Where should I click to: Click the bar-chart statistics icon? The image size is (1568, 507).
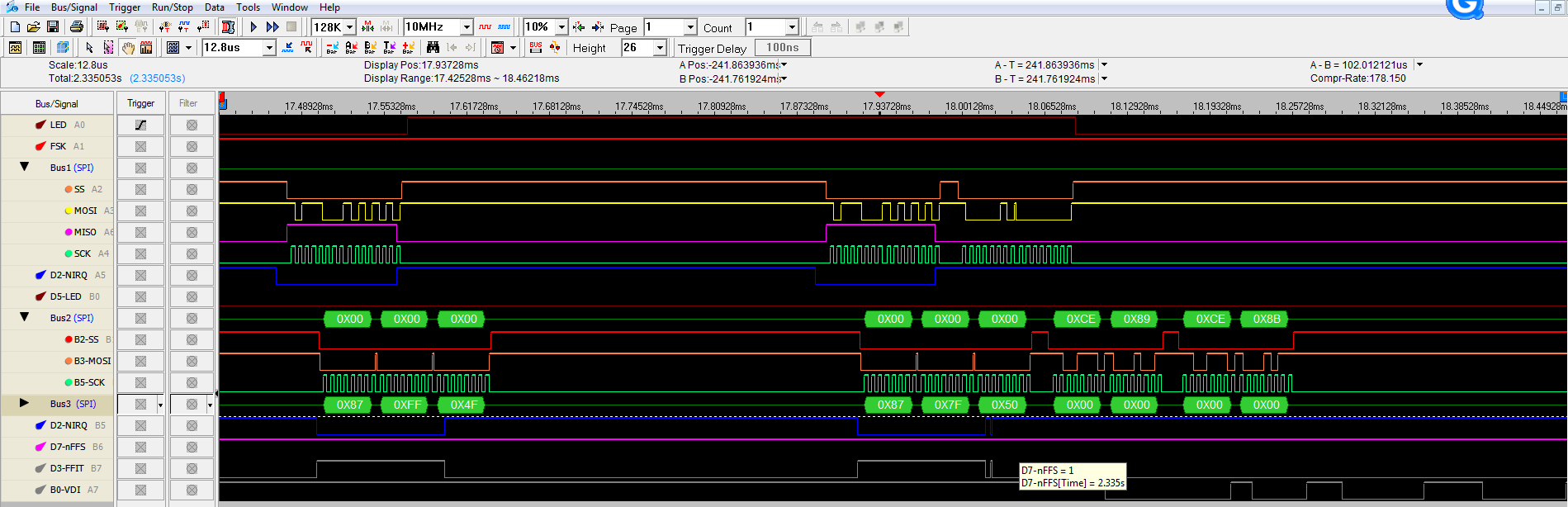[146, 48]
